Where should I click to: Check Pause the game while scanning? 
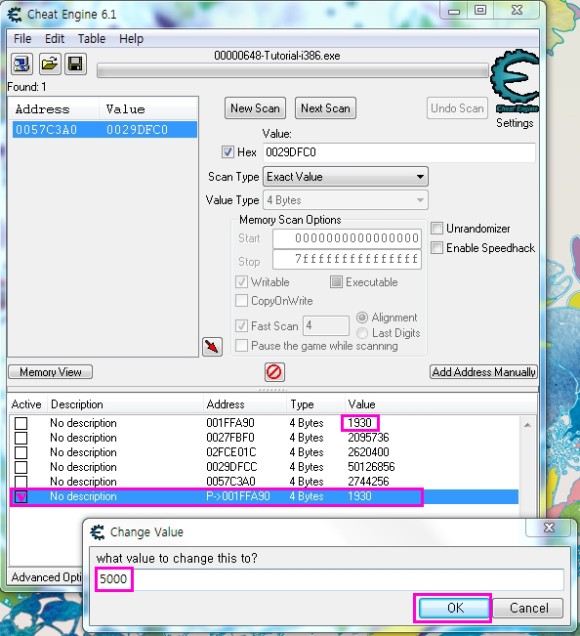[x=241, y=346]
